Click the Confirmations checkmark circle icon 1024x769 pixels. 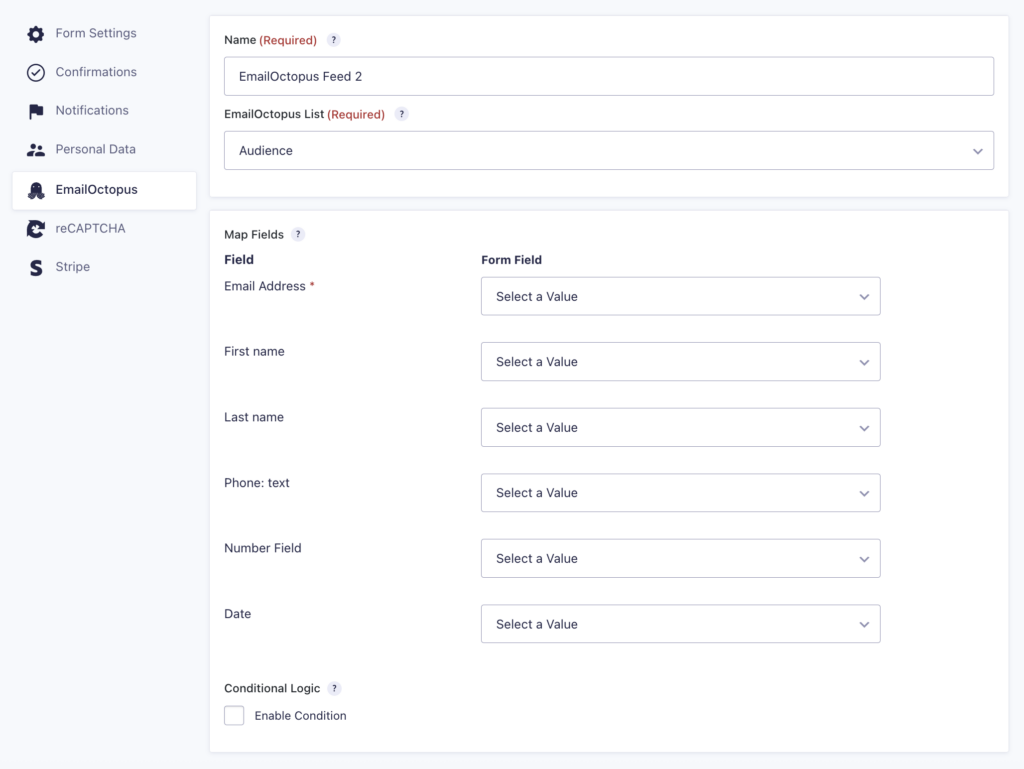pos(36,72)
